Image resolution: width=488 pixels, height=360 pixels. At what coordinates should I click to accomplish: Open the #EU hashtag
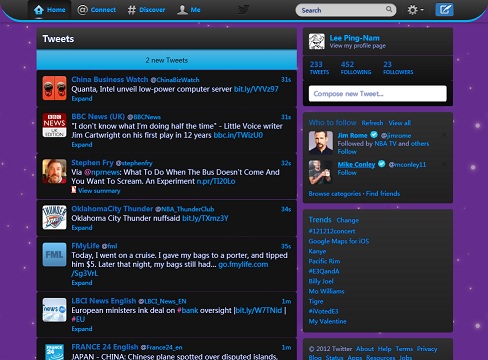(78, 319)
